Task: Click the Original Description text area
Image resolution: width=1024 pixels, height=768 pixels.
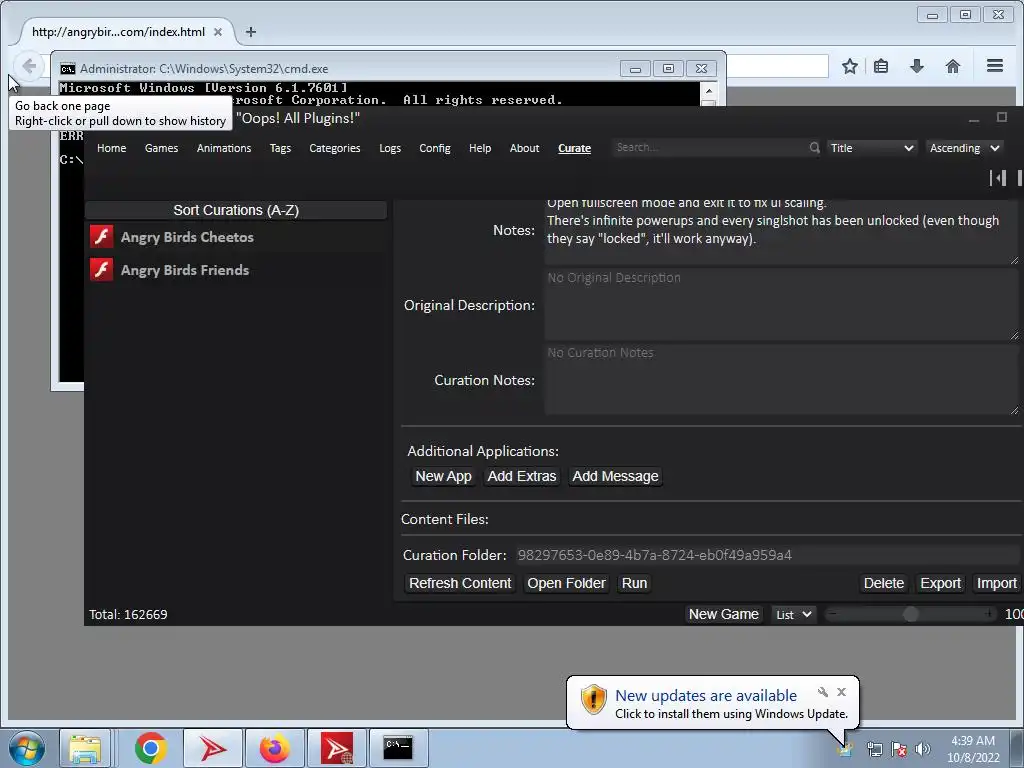Action: (x=781, y=305)
